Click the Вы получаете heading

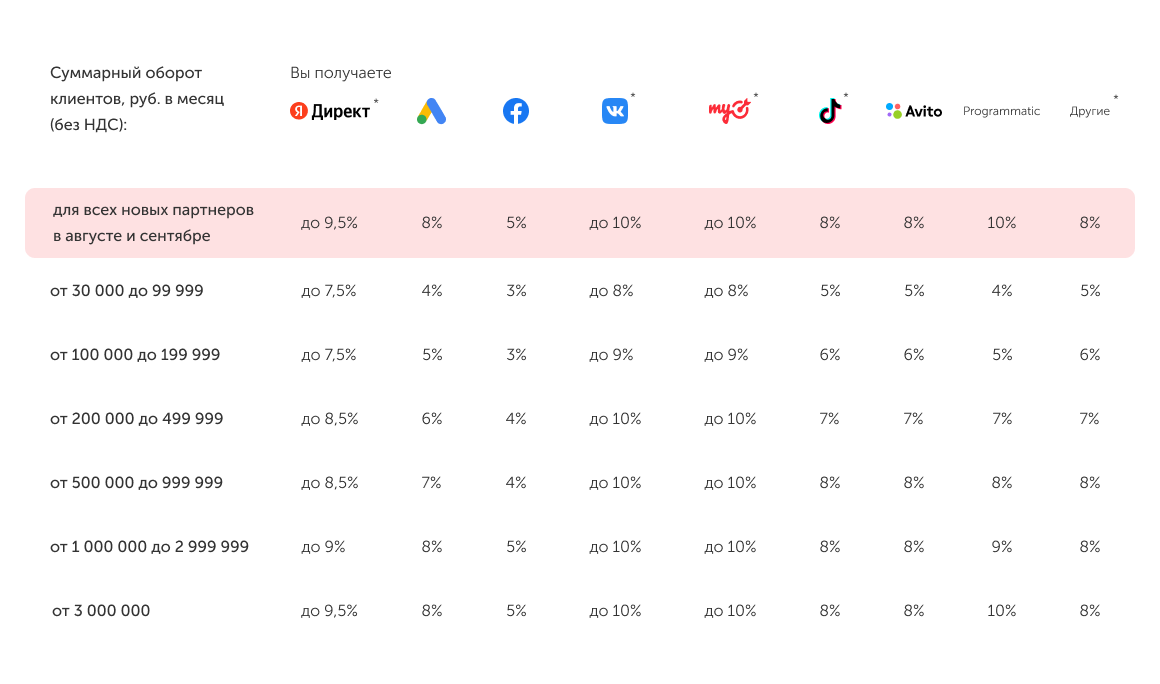point(341,73)
